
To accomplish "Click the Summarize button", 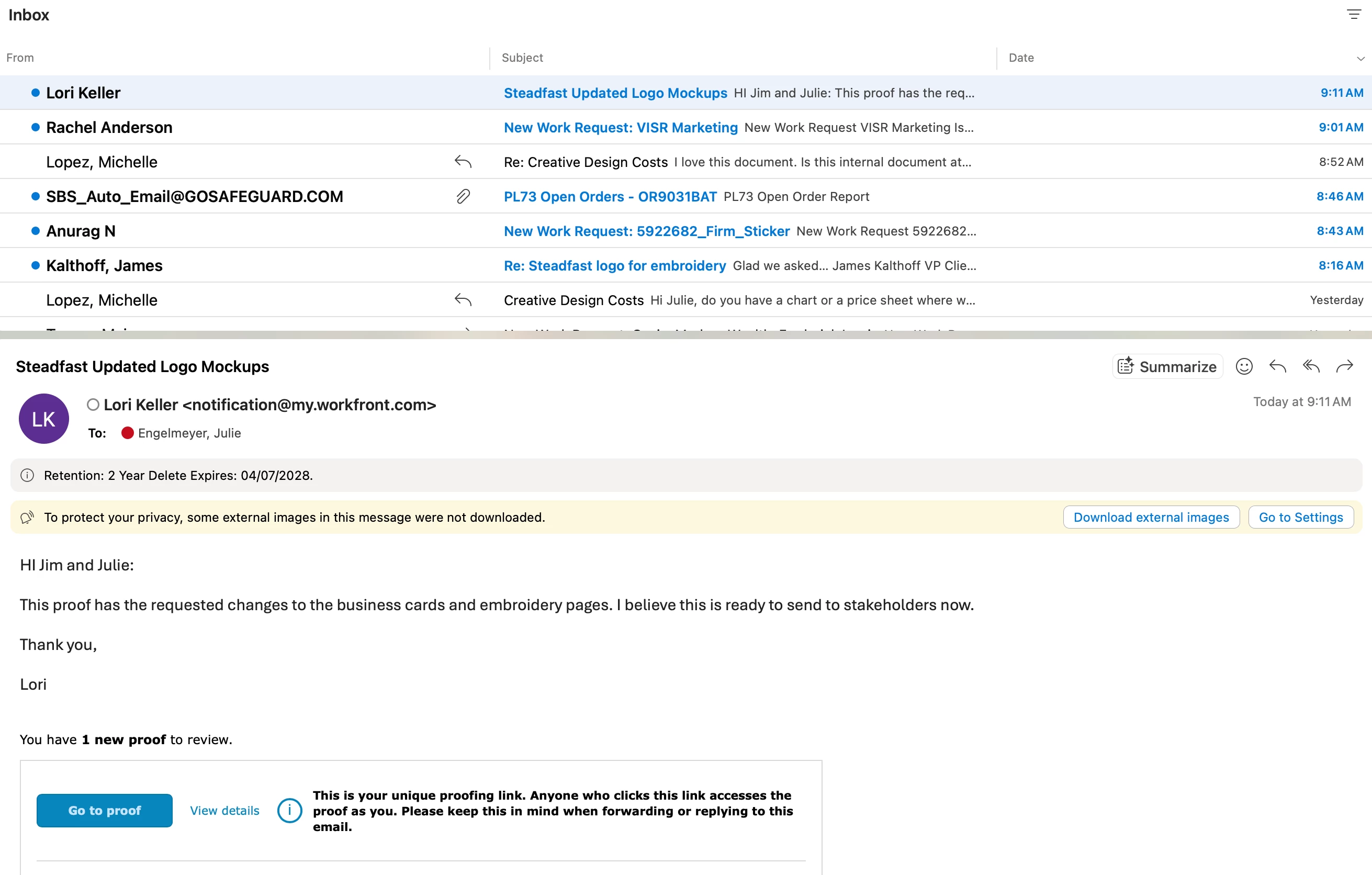I will pyautogui.click(x=1167, y=366).
